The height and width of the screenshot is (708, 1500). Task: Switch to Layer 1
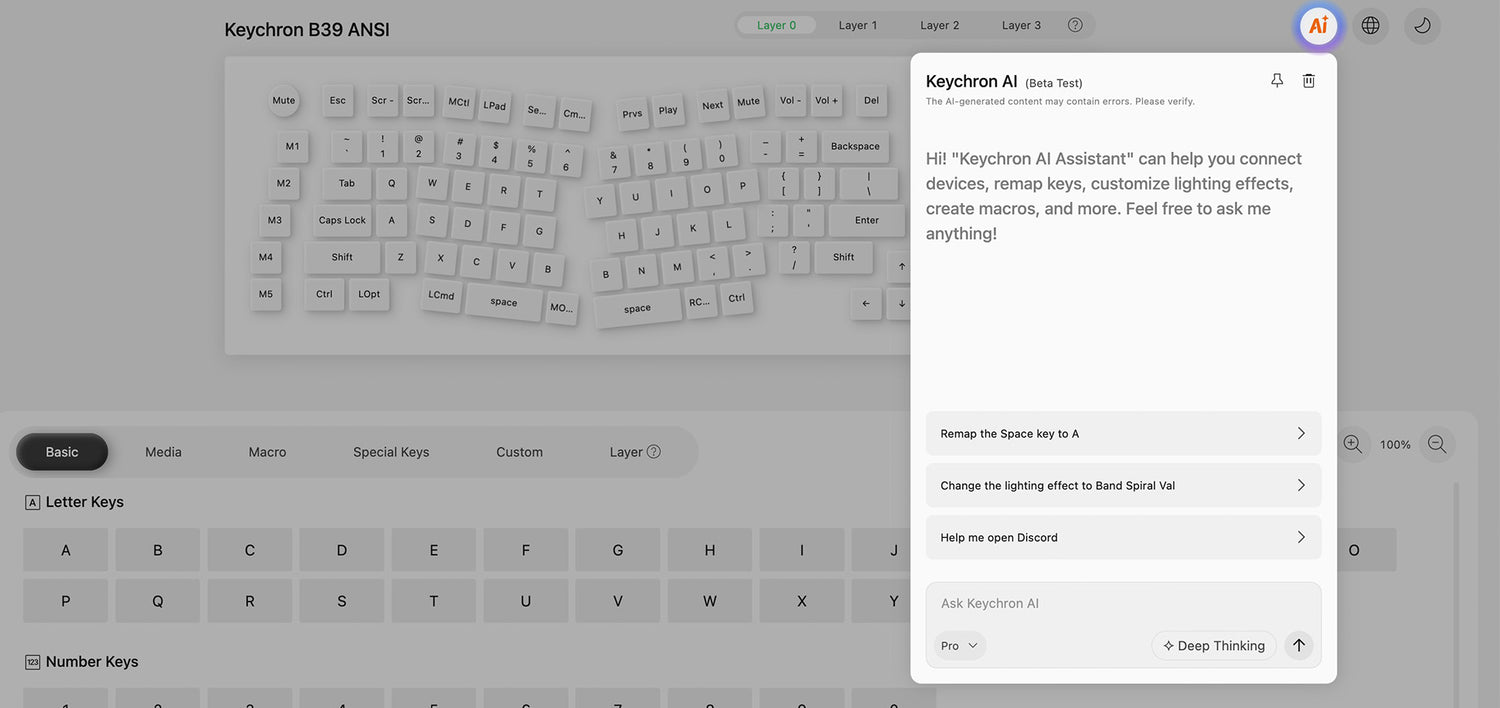[858, 25]
